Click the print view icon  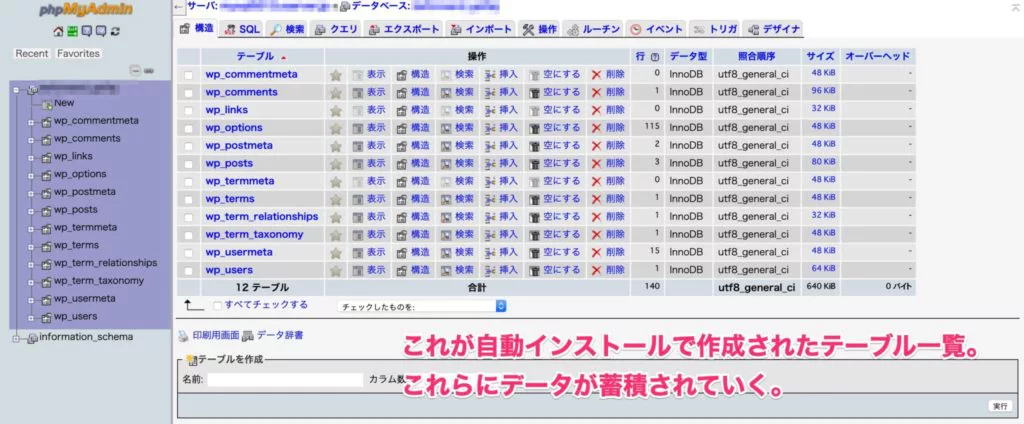coord(183,336)
